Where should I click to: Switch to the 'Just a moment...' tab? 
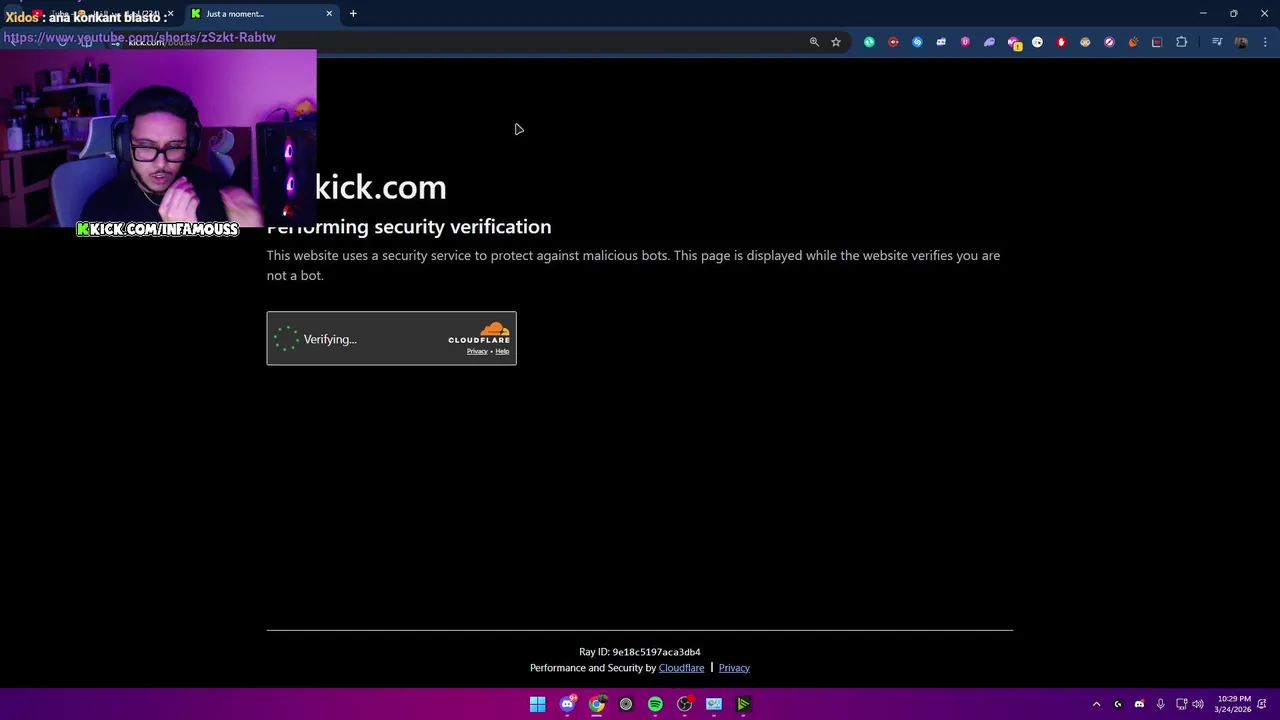[x=262, y=14]
